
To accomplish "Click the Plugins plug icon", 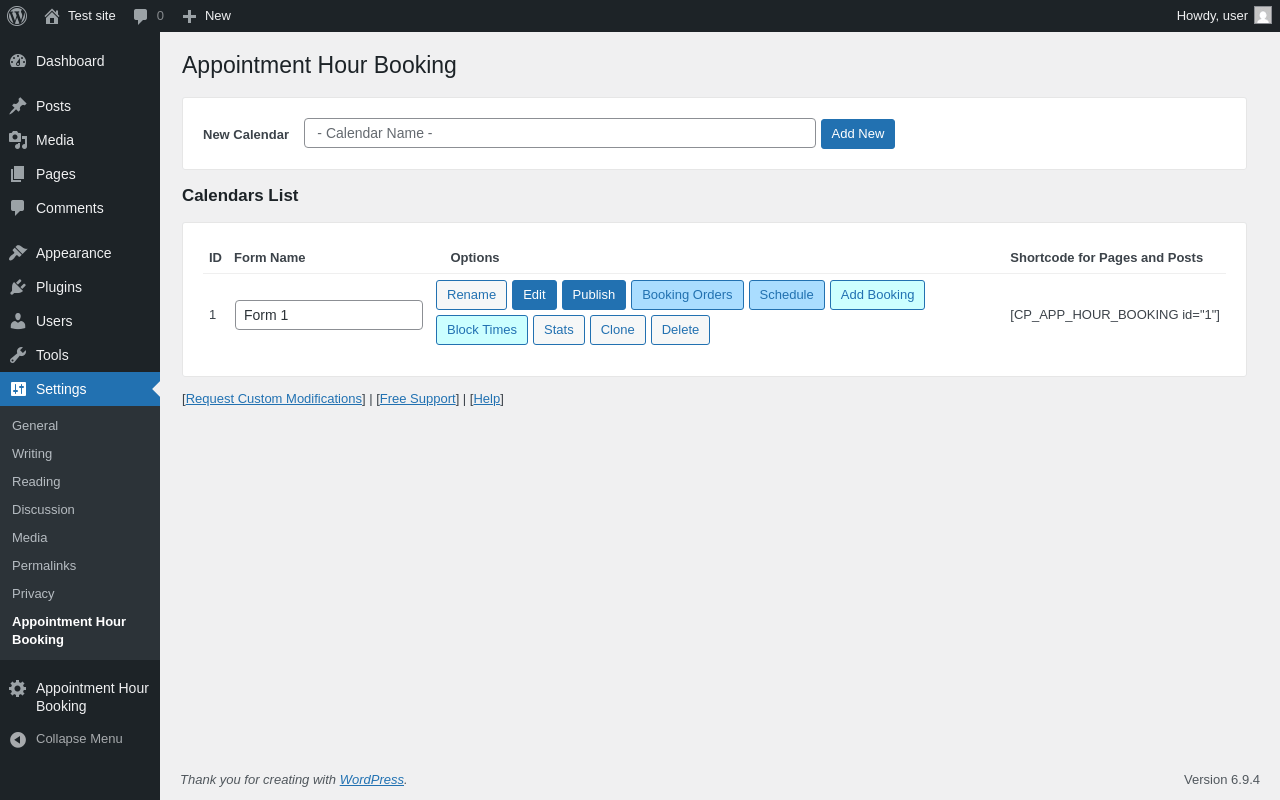I will click(x=18, y=287).
